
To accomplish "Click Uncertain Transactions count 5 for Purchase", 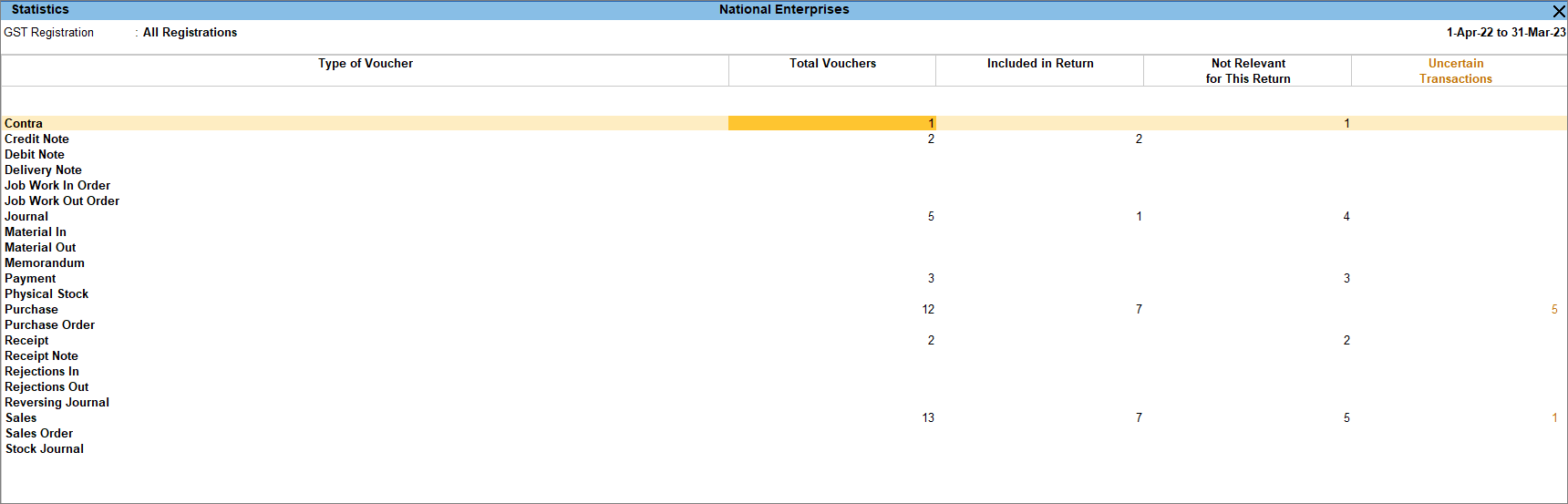I will 1554,309.
